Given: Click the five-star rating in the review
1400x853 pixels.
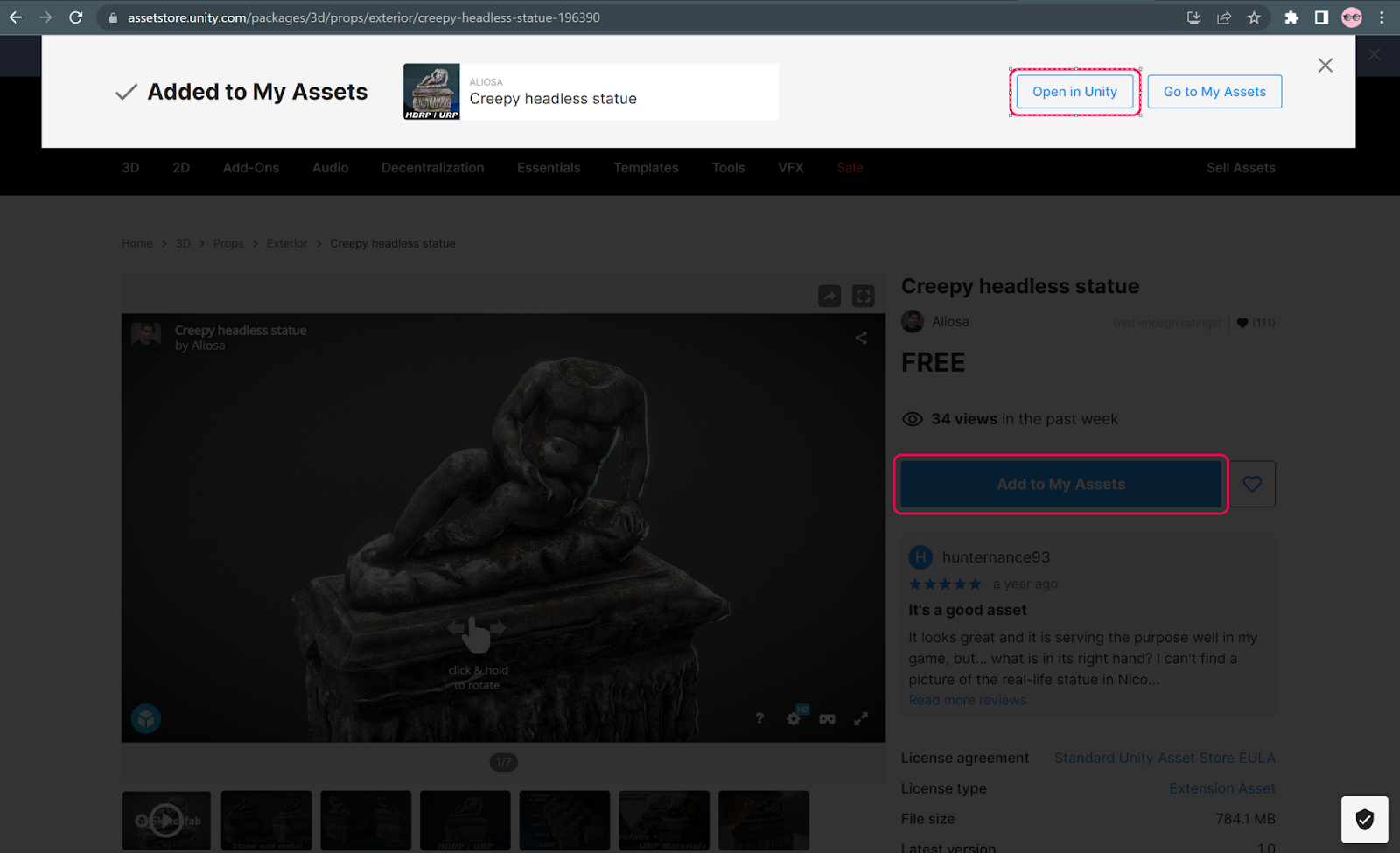Looking at the screenshot, I should pos(945,584).
